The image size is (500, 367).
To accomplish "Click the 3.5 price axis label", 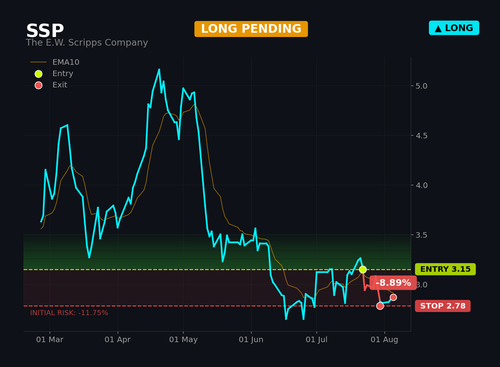I will coord(421,235).
